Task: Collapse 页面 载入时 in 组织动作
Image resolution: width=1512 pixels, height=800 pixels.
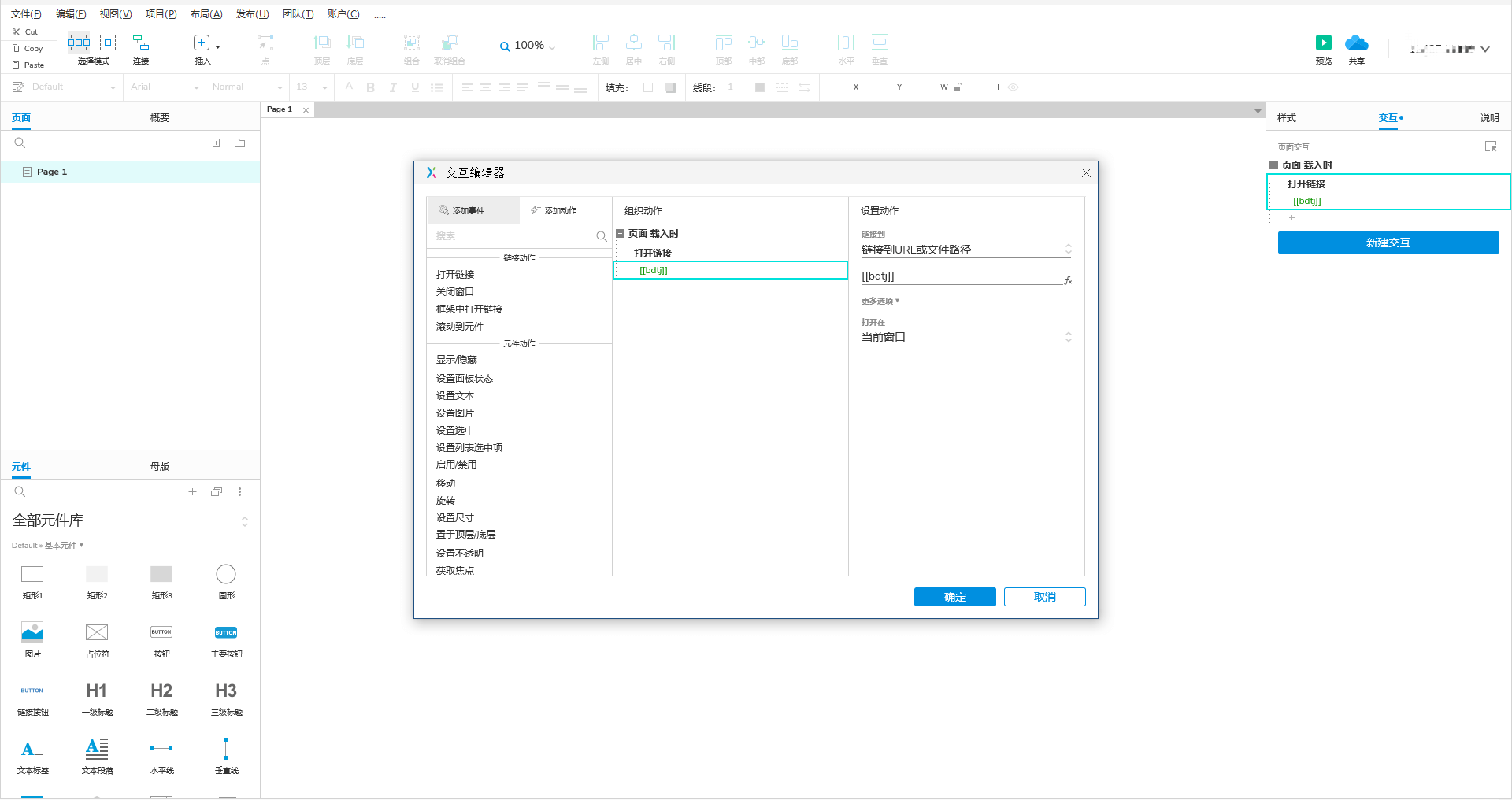Action: [621, 234]
